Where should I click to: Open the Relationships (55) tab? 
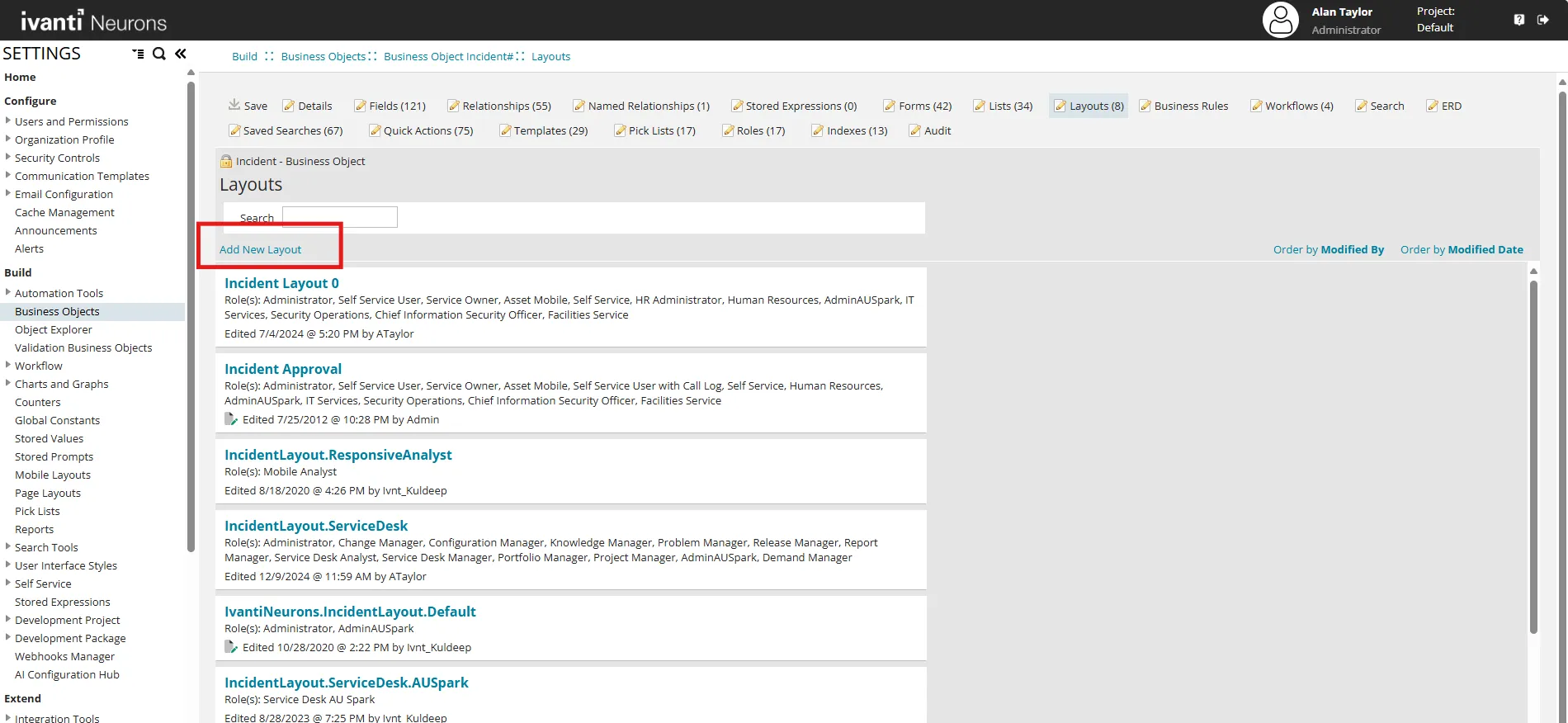point(499,106)
